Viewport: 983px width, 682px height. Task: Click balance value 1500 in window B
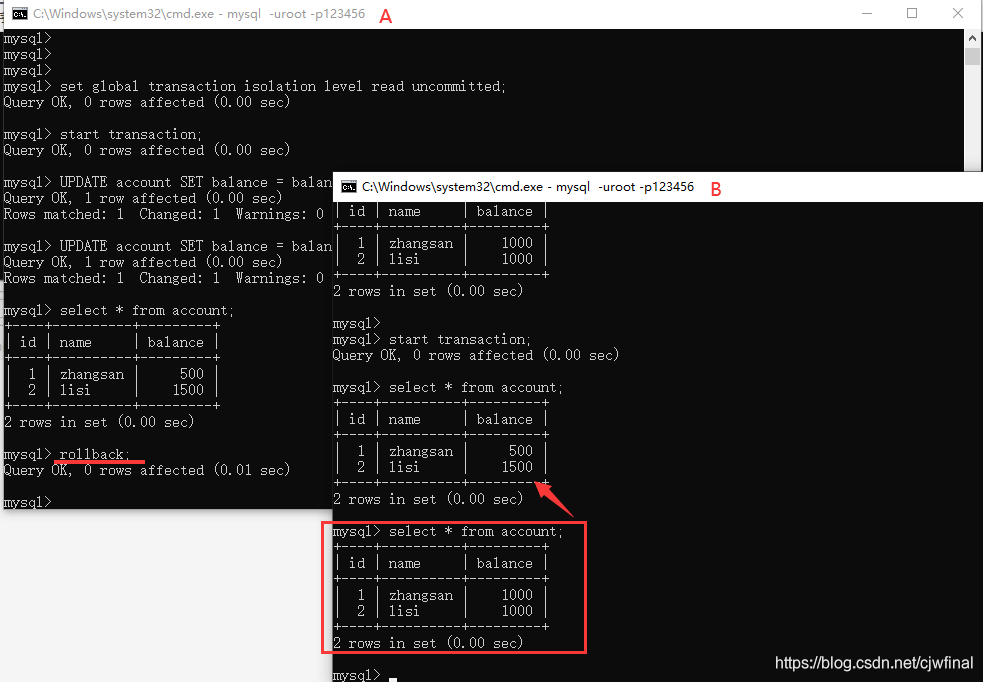click(x=517, y=467)
